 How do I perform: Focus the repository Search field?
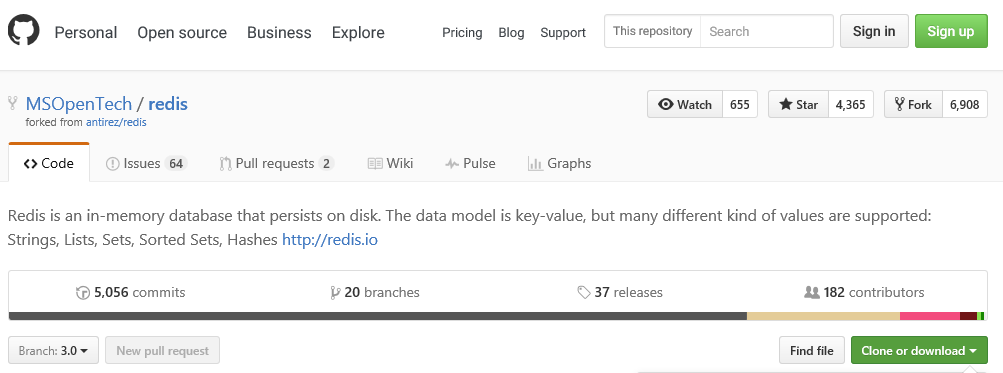pos(767,31)
